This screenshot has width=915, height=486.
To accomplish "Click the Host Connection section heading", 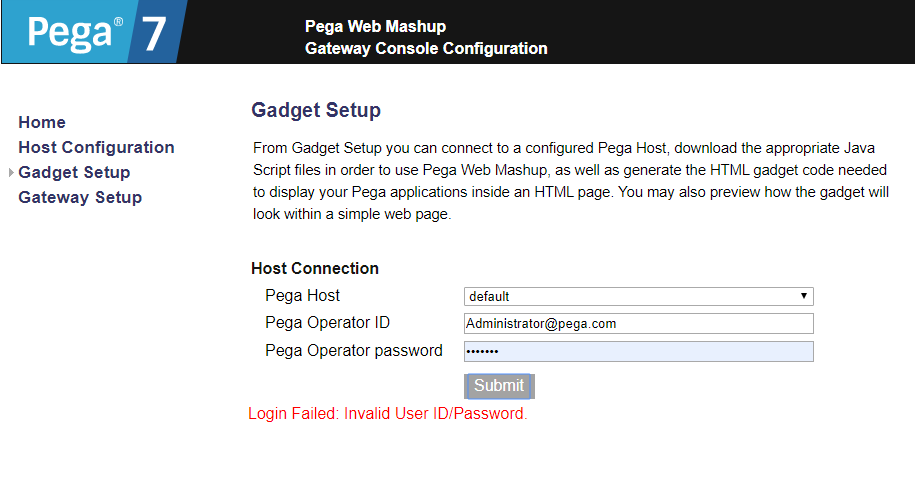I will 315,268.
